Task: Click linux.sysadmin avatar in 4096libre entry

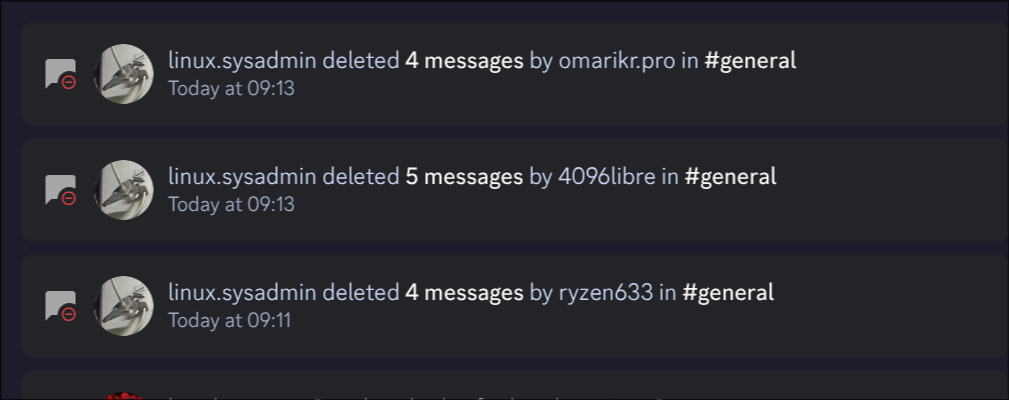Action: 123,190
